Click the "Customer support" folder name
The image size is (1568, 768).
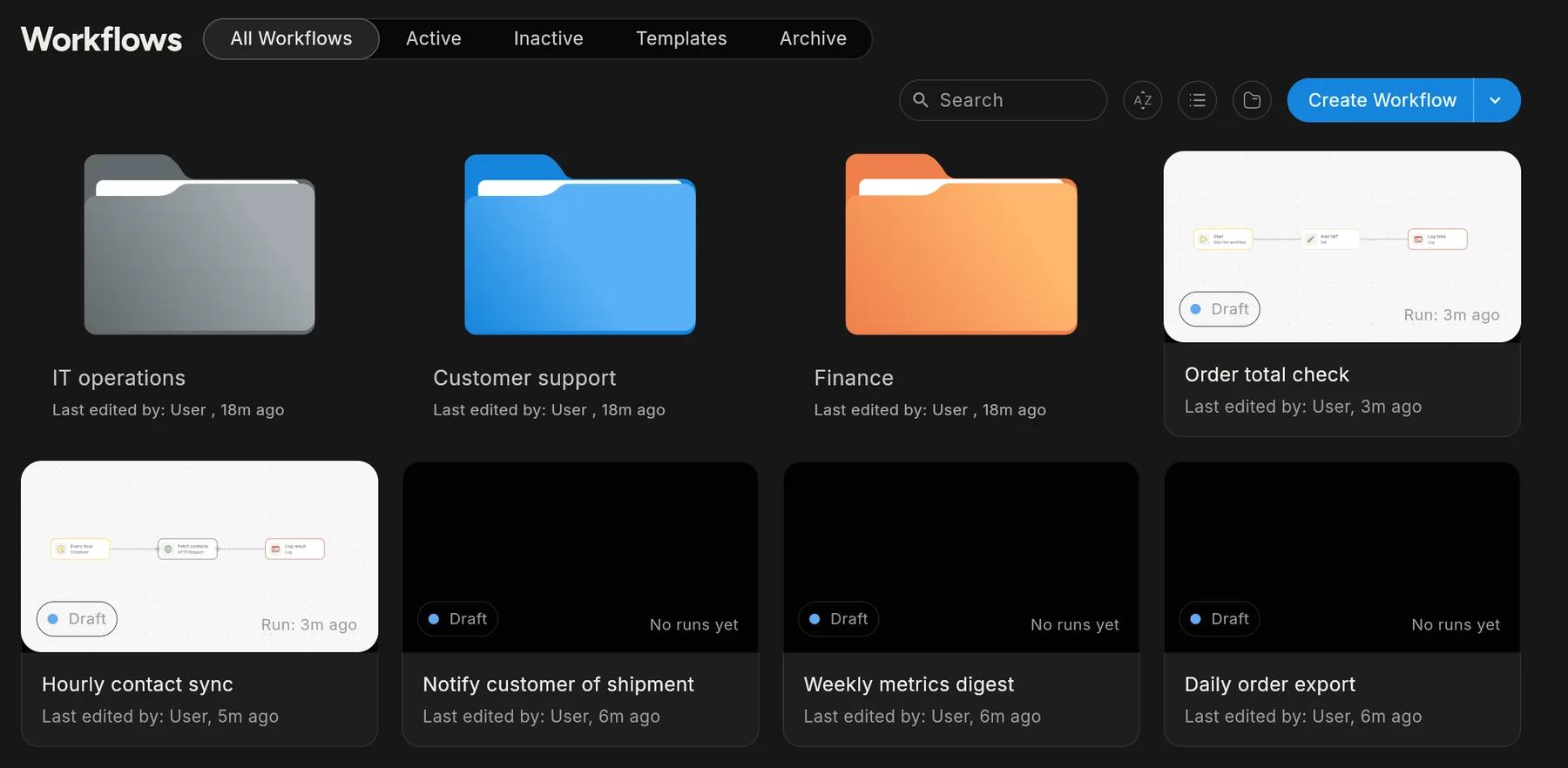click(524, 378)
